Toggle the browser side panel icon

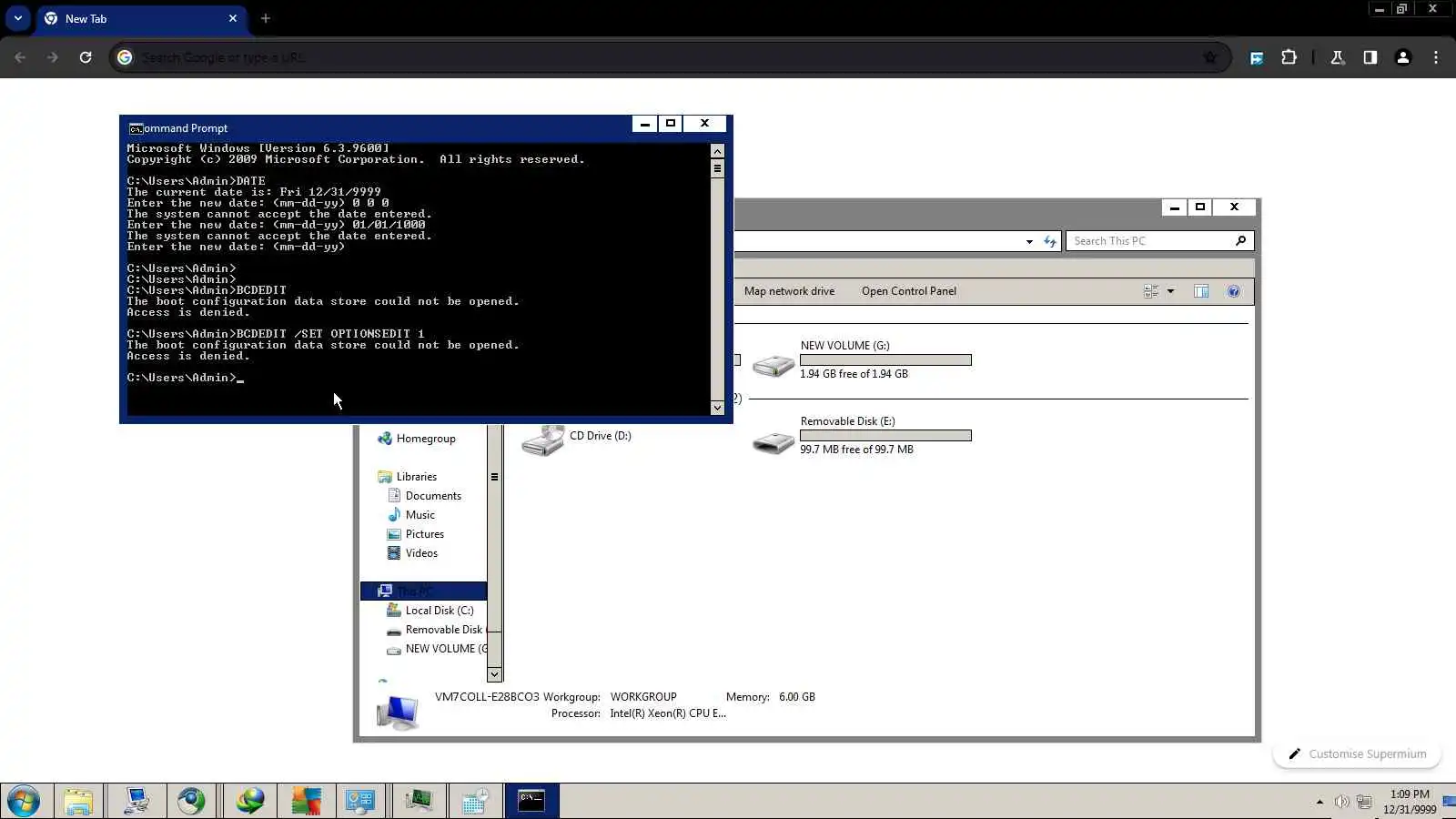tap(1370, 57)
